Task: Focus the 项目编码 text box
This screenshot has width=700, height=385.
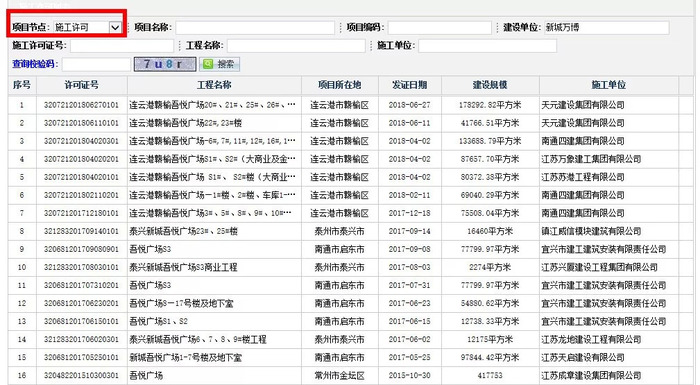Action: tap(439, 28)
